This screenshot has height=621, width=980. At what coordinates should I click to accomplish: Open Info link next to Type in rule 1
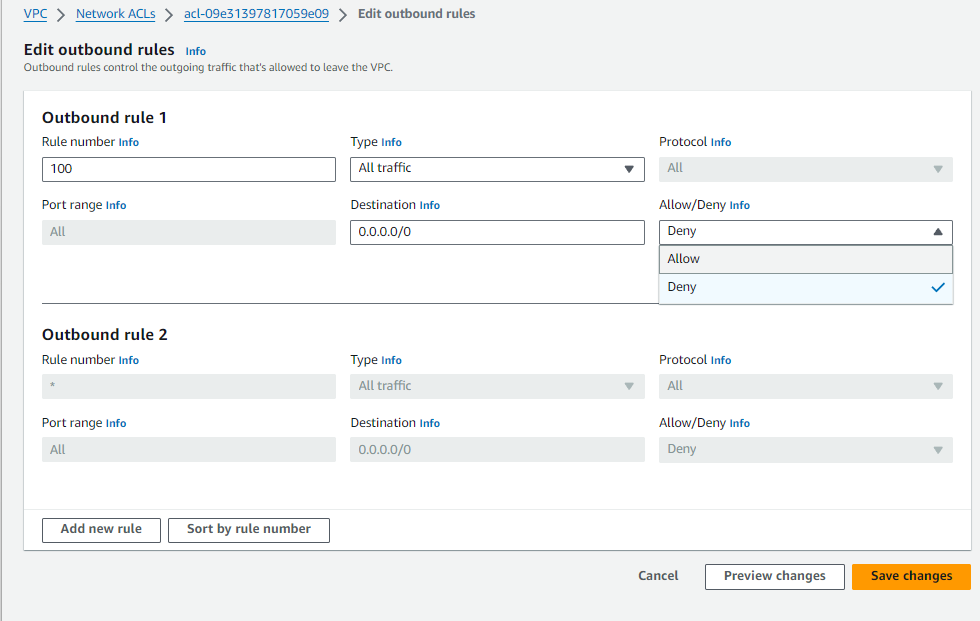(391, 142)
